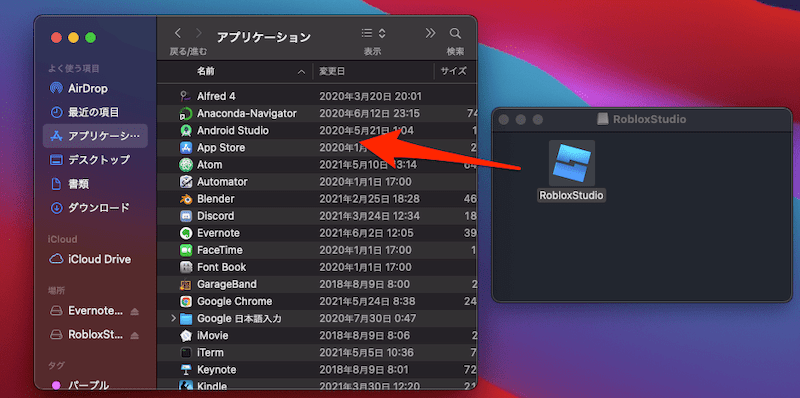Click the Blender date 2021年2月25日 18:28
Screen dimensions: 800x398
click(369, 199)
